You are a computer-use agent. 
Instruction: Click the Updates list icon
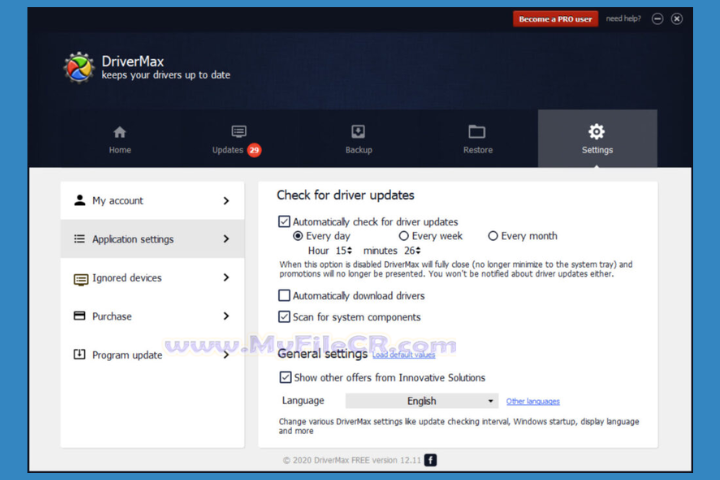point(239,132)
